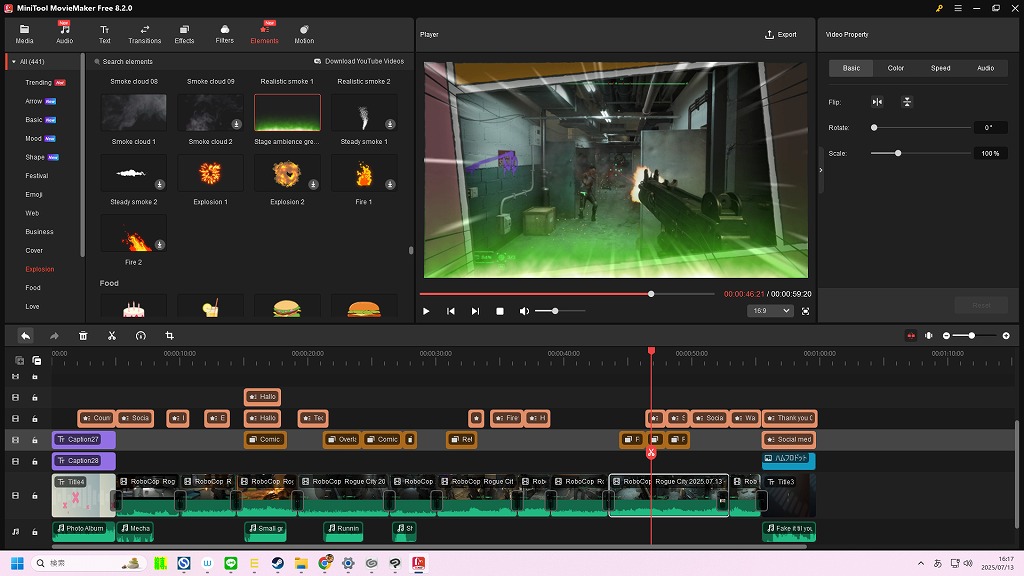Switch to the Color property tab
Screen dimensions: 1024x576
pyautogui.click(x=895, y=68)
